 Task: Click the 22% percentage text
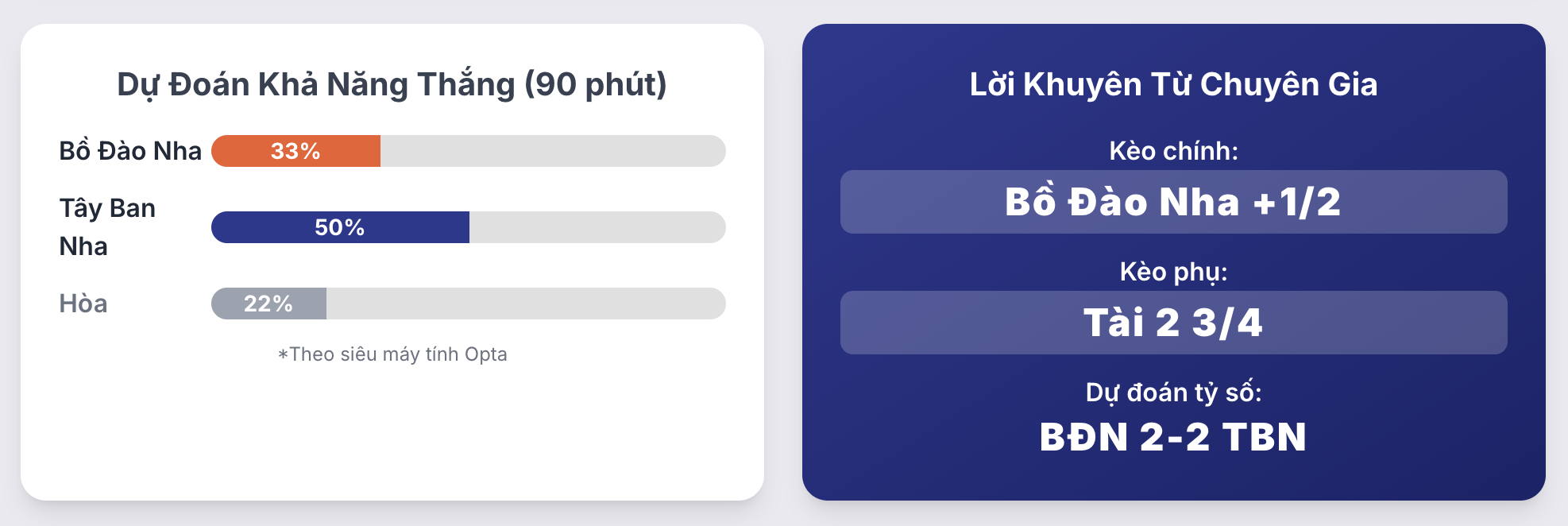(x=268, y=304)
